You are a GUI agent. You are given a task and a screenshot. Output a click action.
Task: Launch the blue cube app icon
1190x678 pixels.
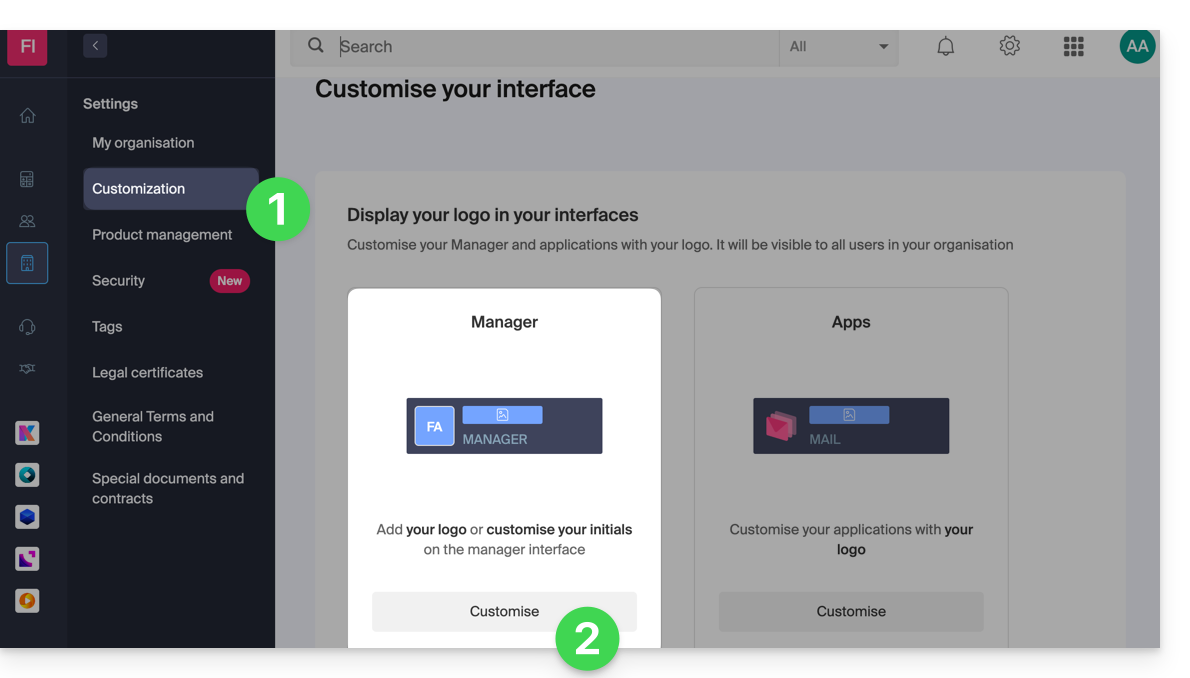[27, 517]
